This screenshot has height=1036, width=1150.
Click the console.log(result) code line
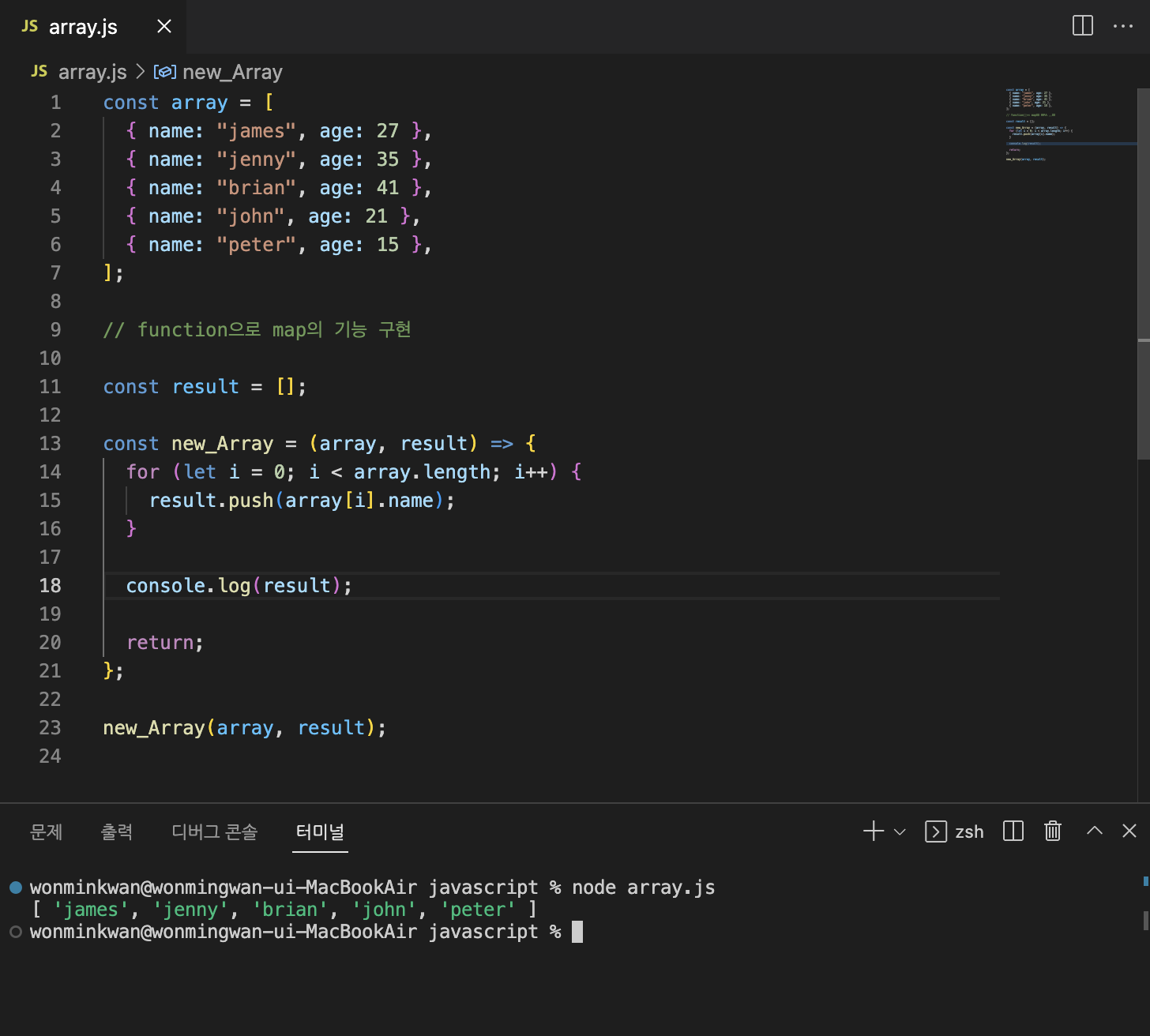pyautogui.click(x=239, y=586)
